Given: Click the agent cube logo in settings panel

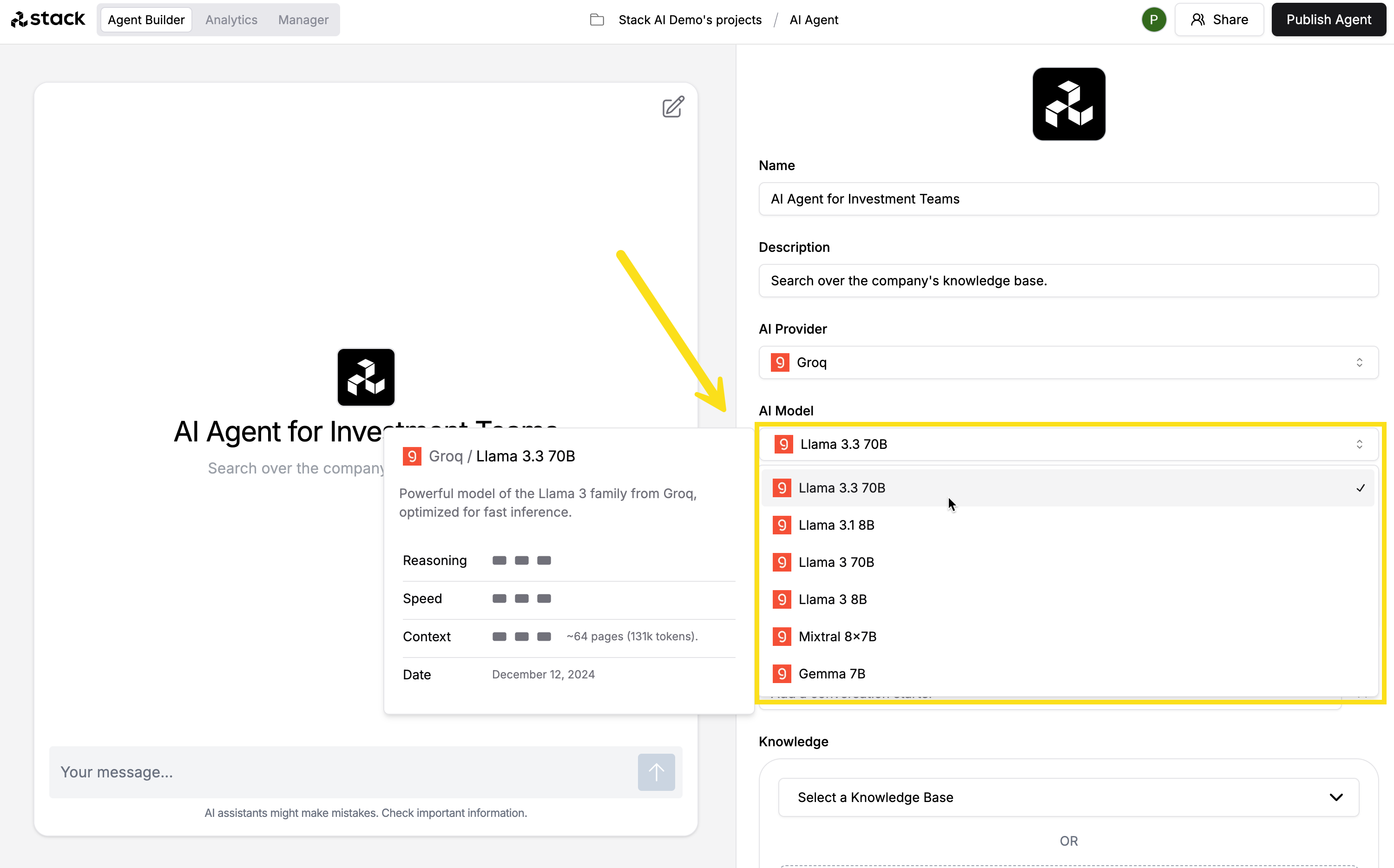Looking at the screenshot, I should tap(1069, 104).
